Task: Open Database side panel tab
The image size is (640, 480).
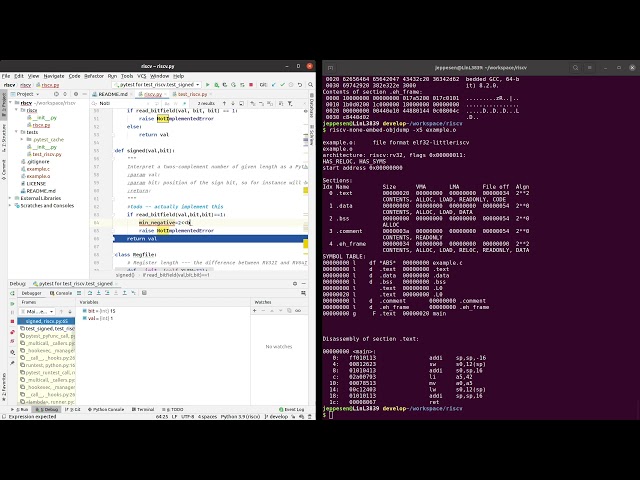Action: (x=312, y=104)
